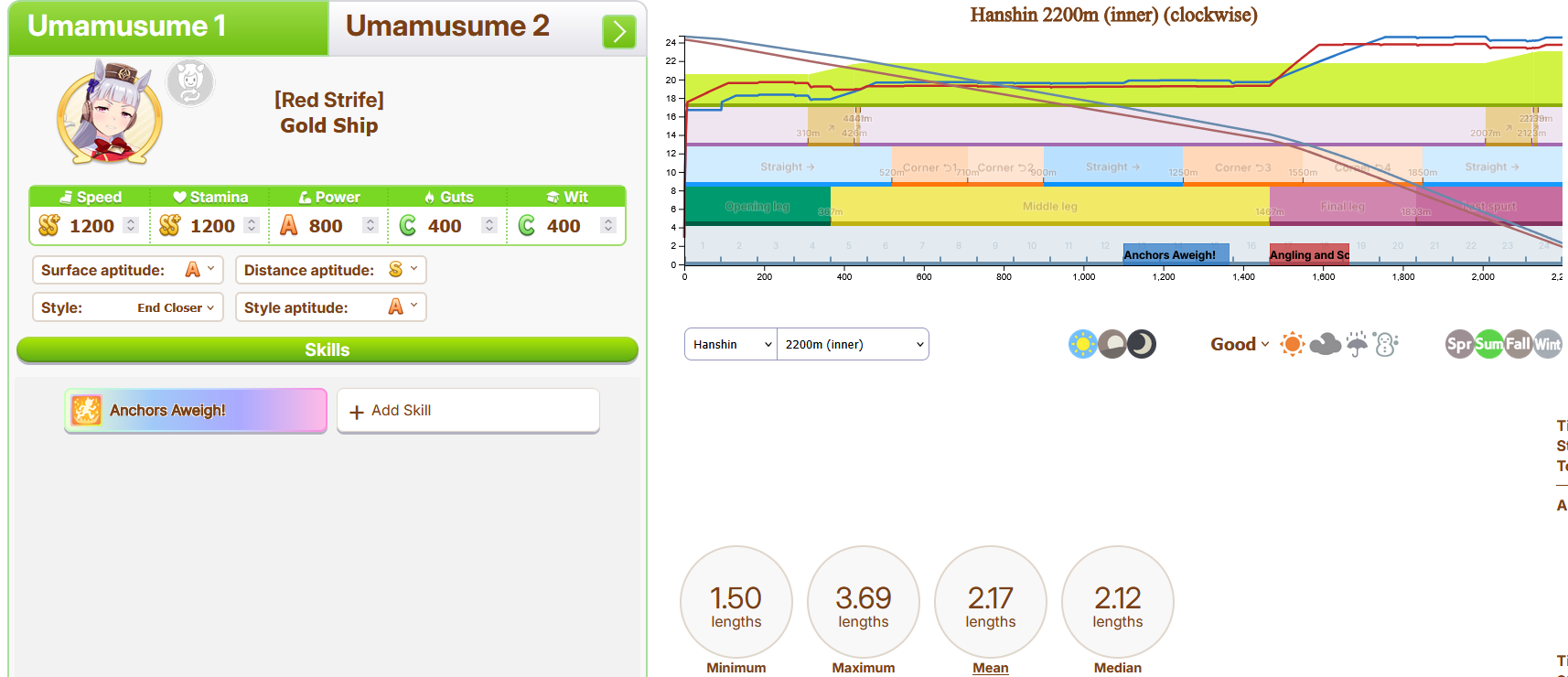
Task: Open the Hanshin racetrack dropdown
Action: point(731,344)
